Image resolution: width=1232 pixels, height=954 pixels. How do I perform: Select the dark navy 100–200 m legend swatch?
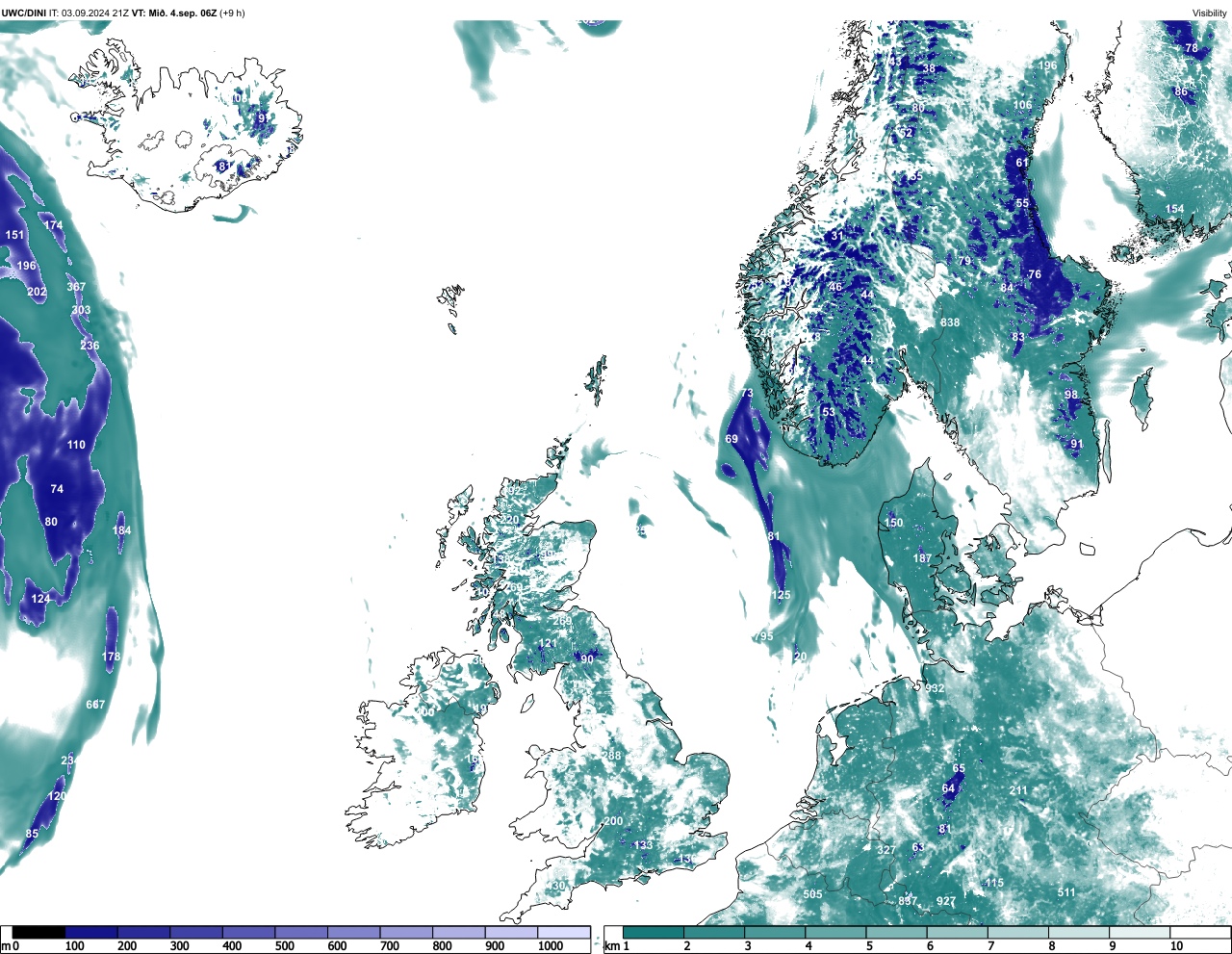tap(91, 933)
